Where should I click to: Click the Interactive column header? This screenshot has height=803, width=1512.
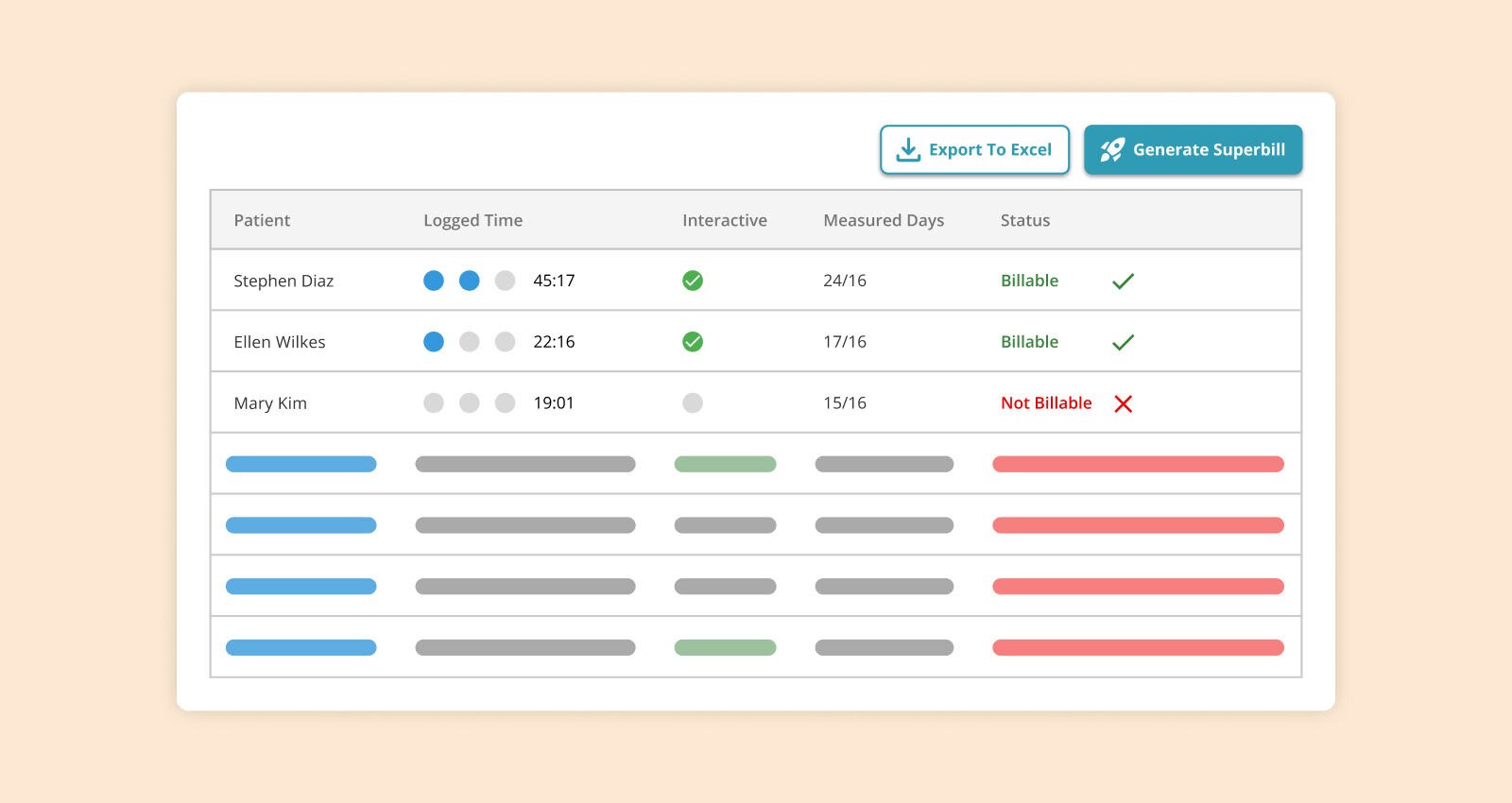coord(725,220)
